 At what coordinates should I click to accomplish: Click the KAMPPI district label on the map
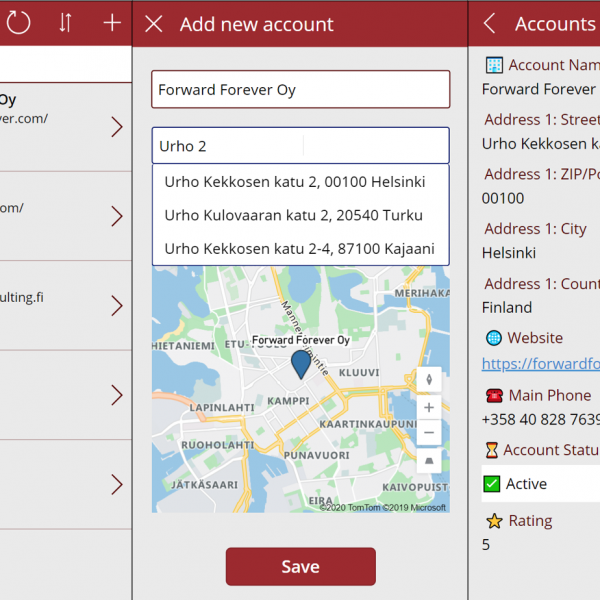click(288, 401)
